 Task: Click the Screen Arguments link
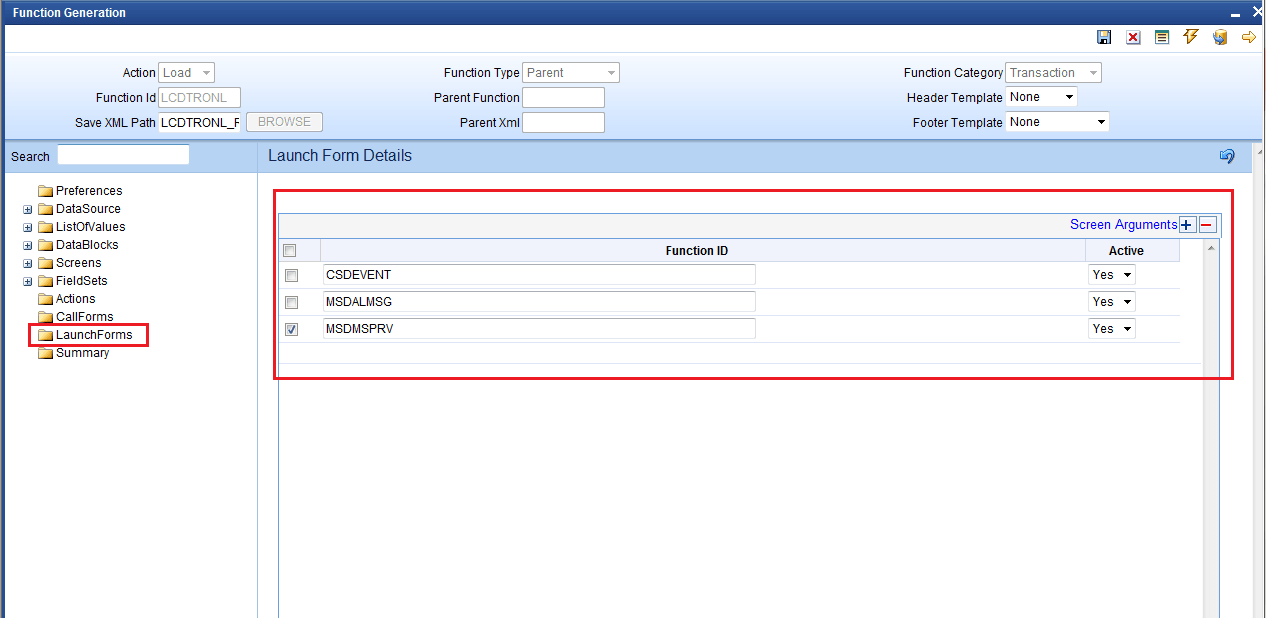point(1123,225)
